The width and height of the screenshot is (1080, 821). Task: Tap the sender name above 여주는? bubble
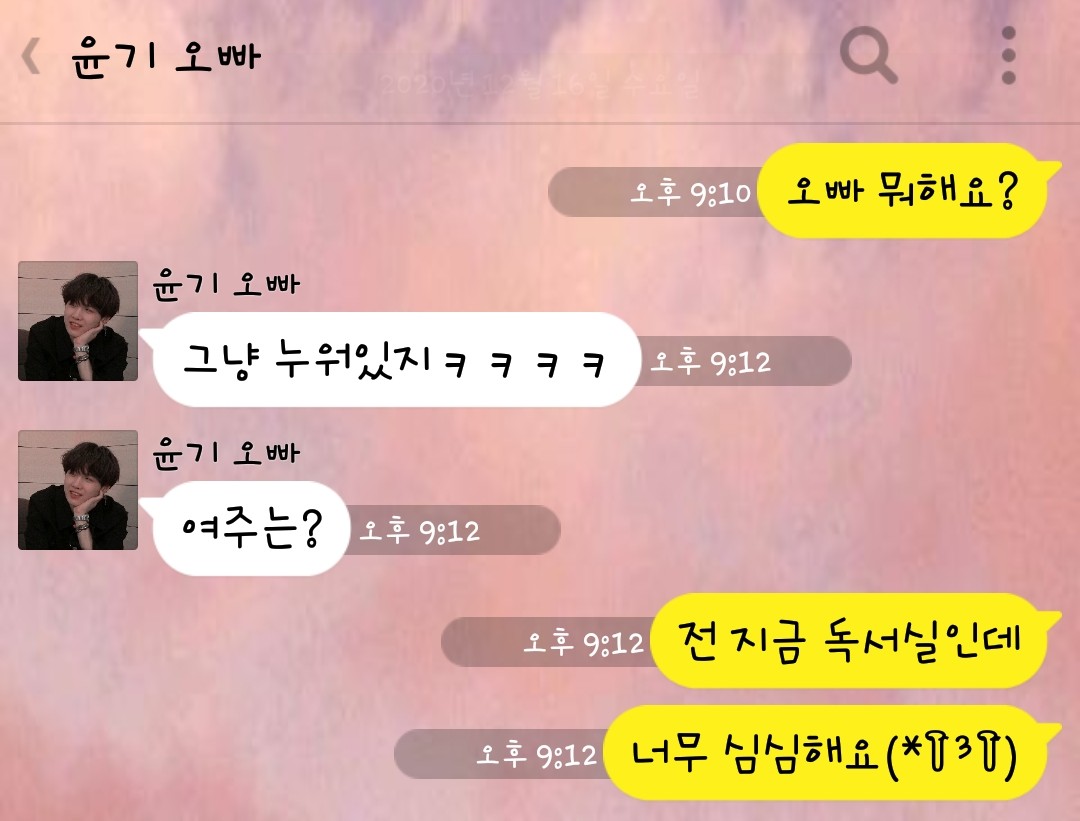[226, 453]
